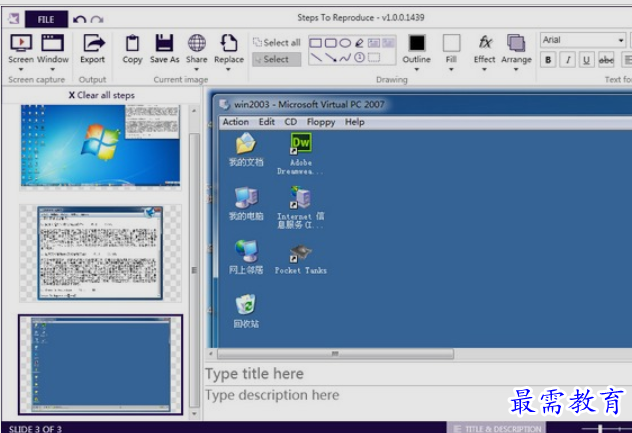Expand the Arrange dropdown arrow
632x433 pixels.
(516, 69)
